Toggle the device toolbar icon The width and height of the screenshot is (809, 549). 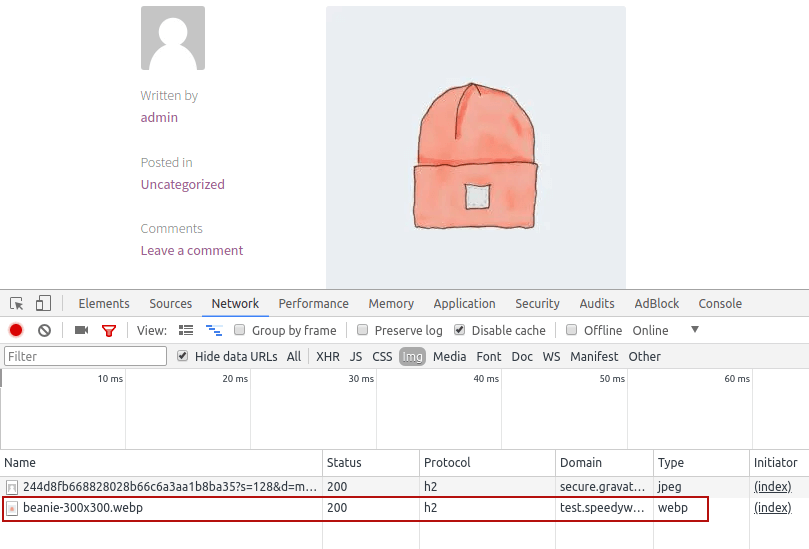coord(43,303)
